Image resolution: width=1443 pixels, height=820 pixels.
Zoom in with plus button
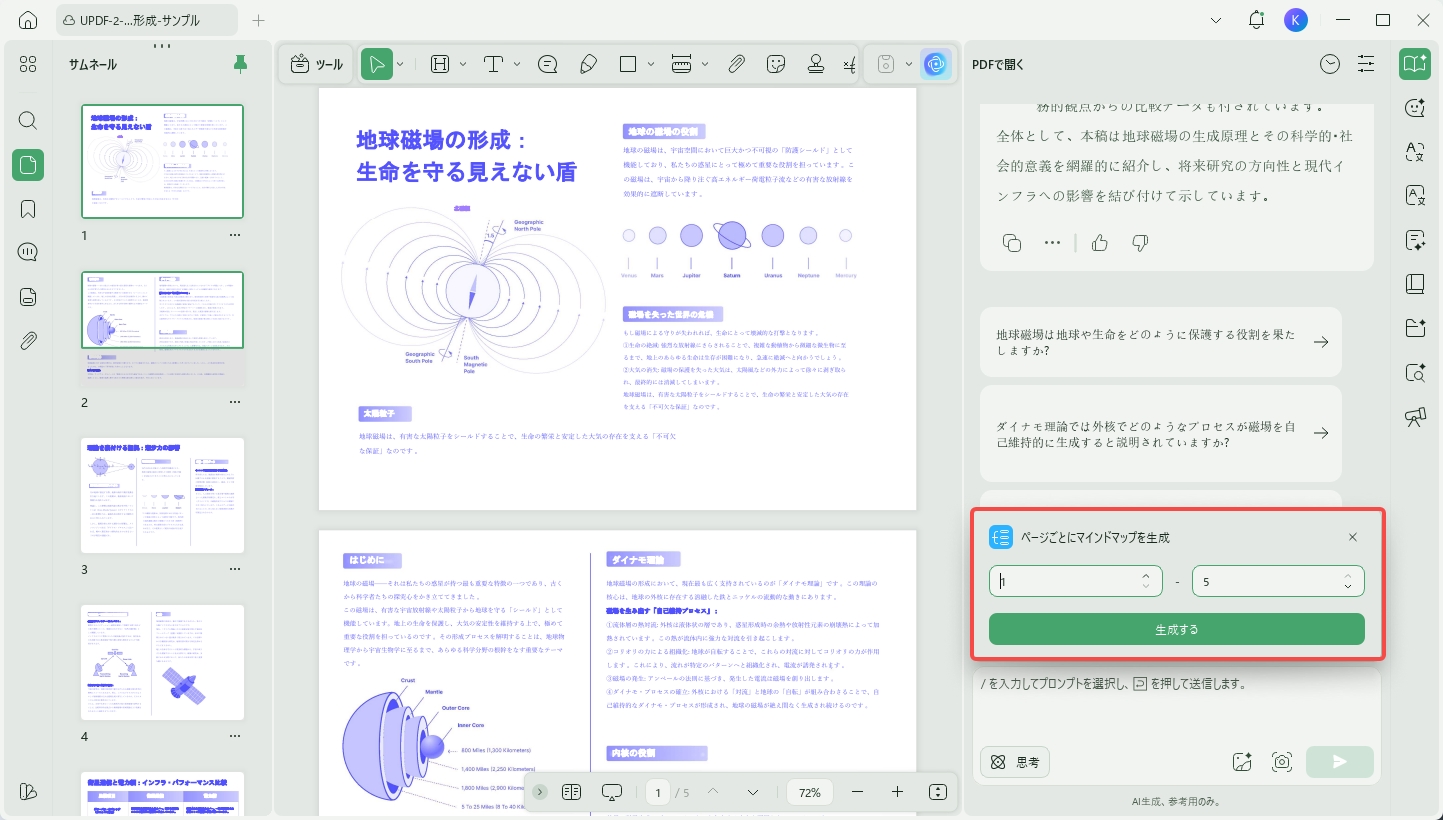tap(897, 792)
